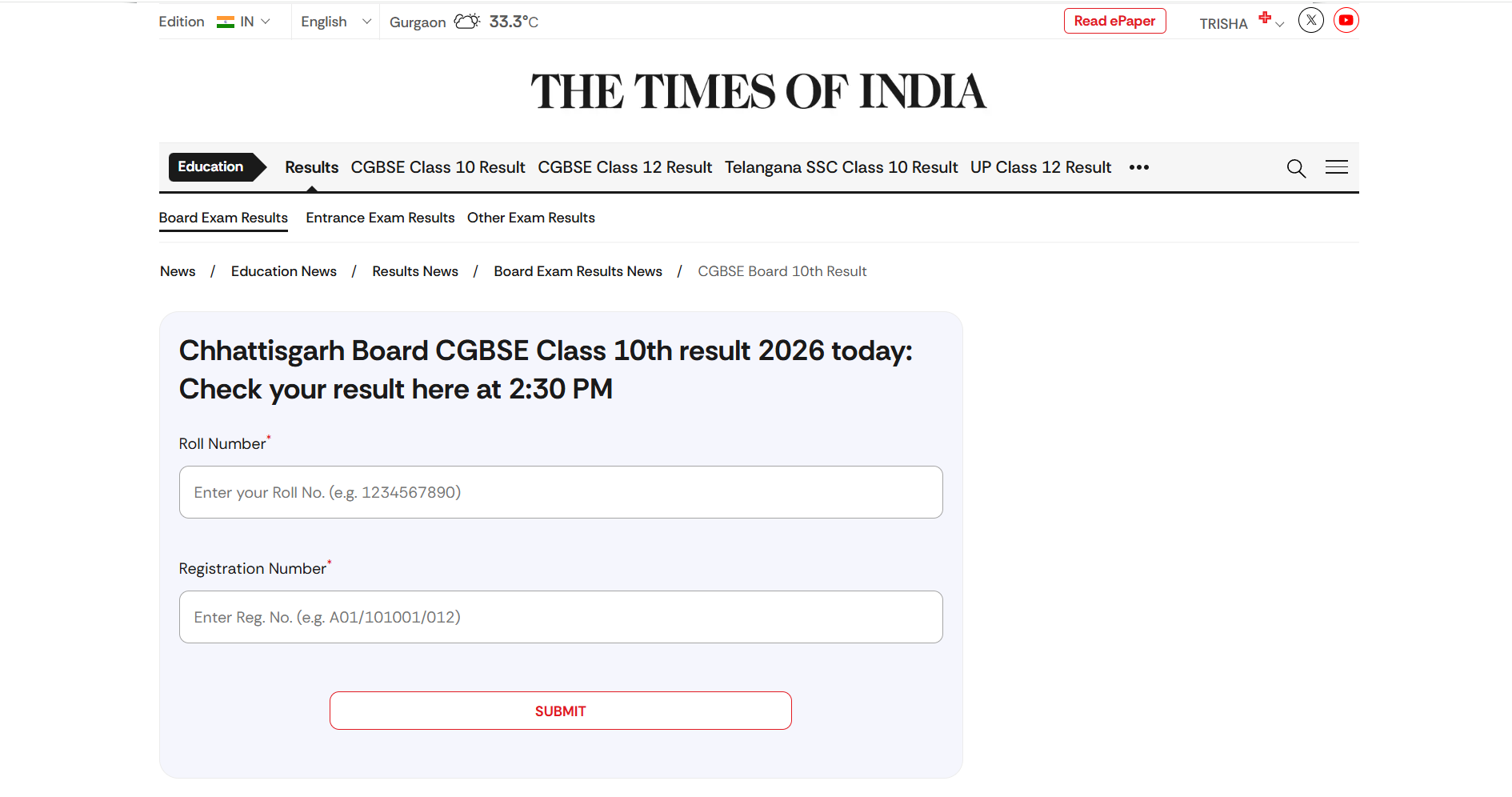
Task: Switch to Entrance Exam Results tab
Action: [380, 218]
